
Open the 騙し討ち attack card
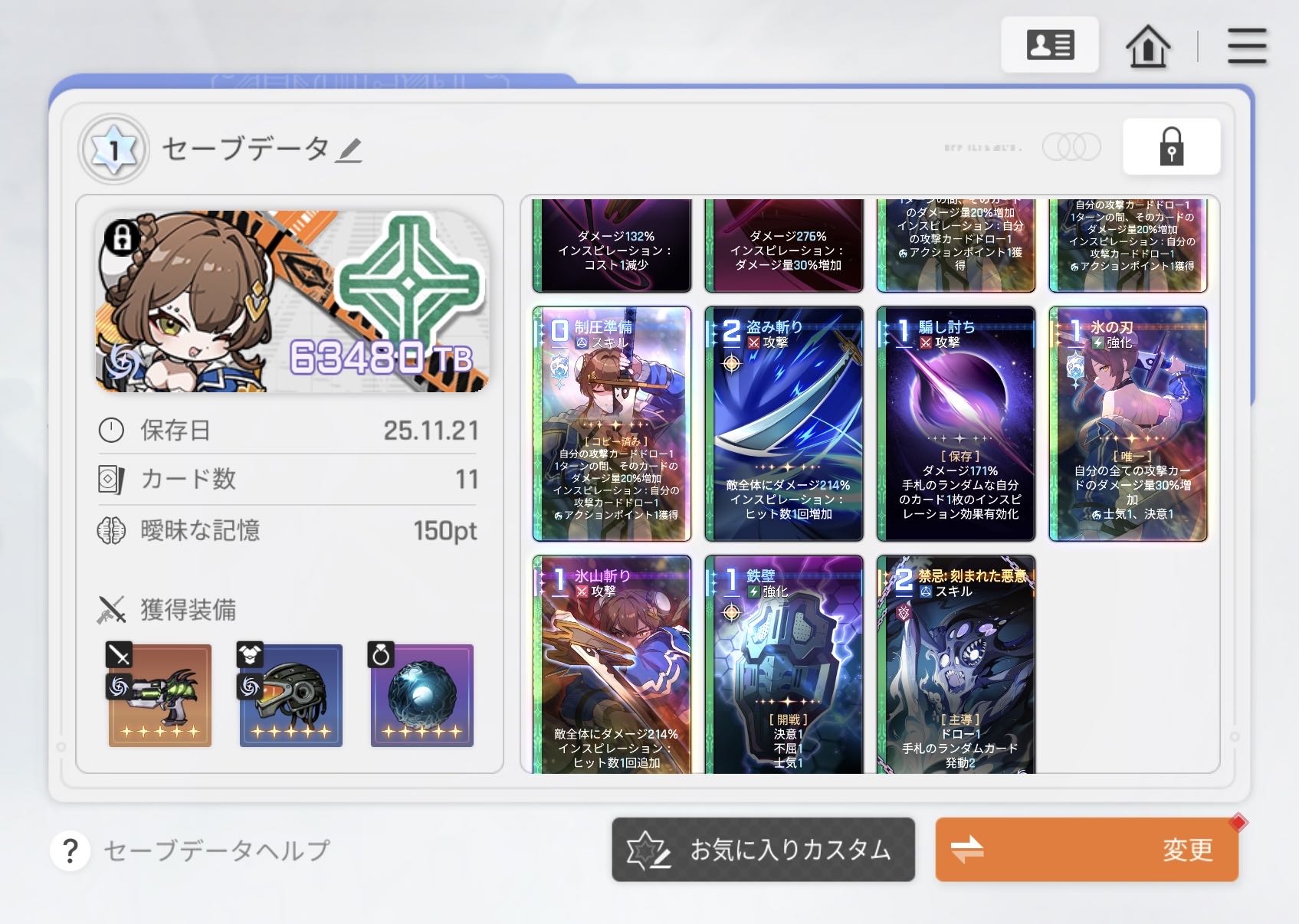click(956, 424)
